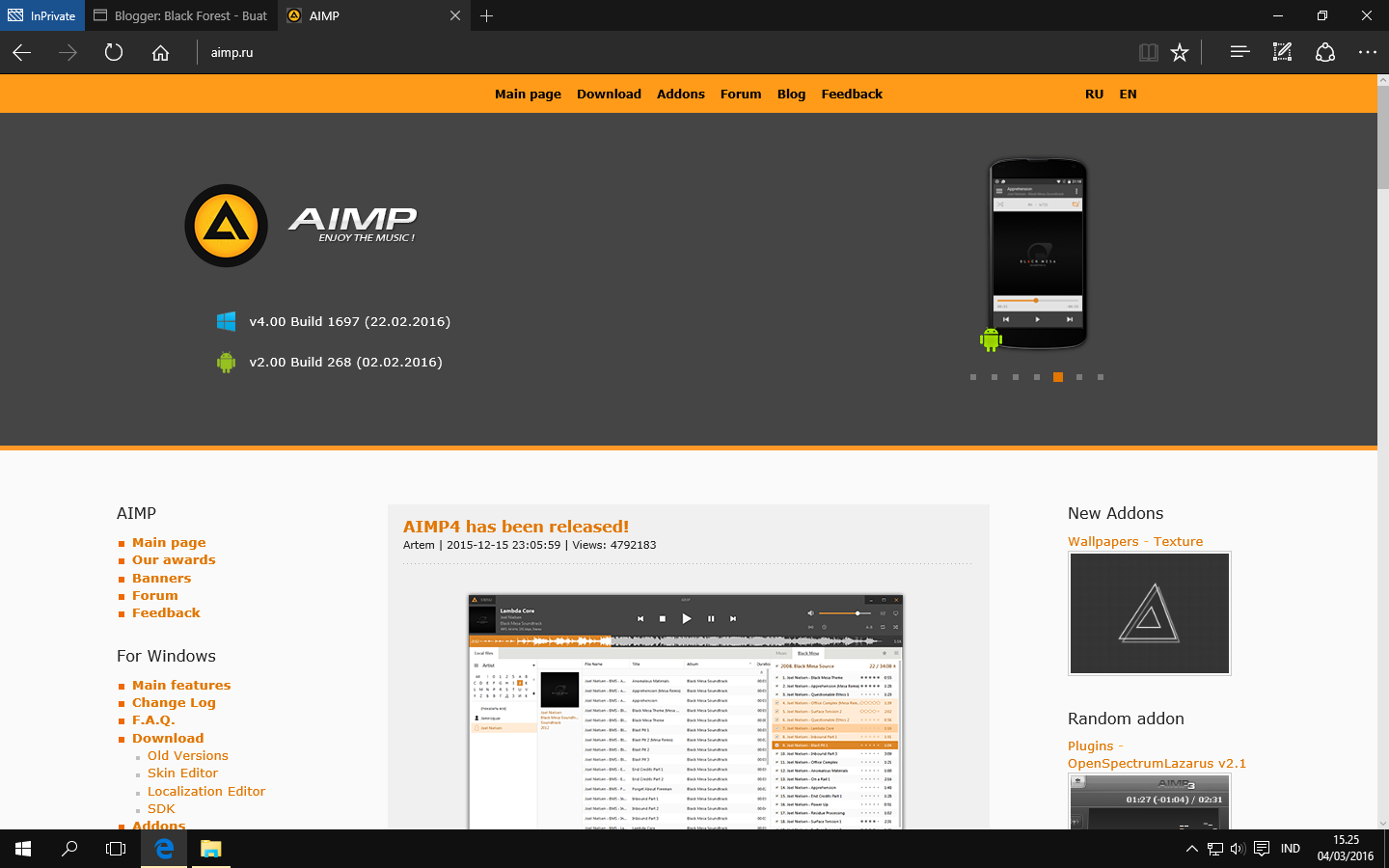Select the active orange slideshow dot
This screenshot has width=1389, height=868.
tap(1058, 377)
